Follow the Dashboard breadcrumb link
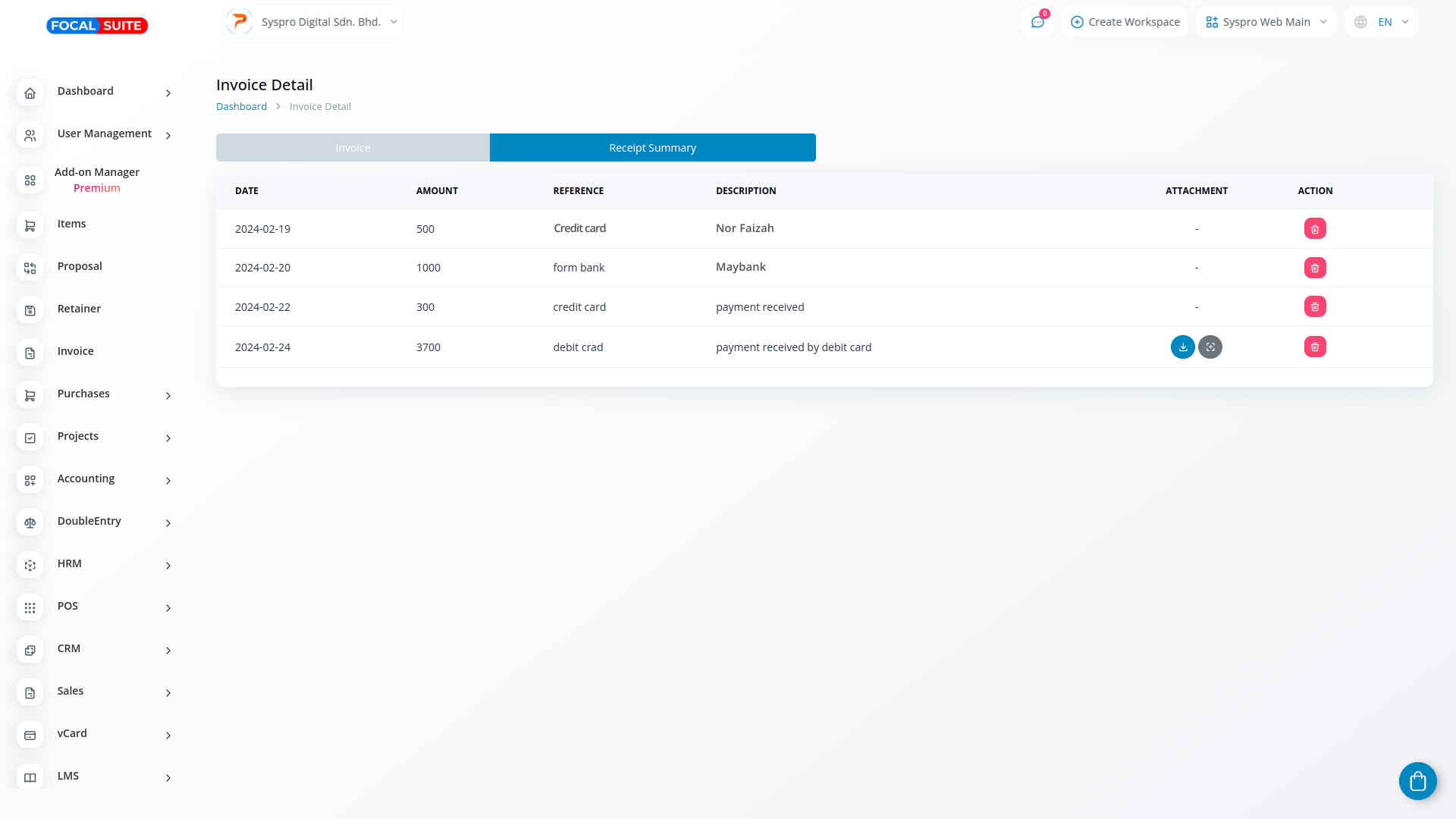1456x819 pixels. click(241, 107)
